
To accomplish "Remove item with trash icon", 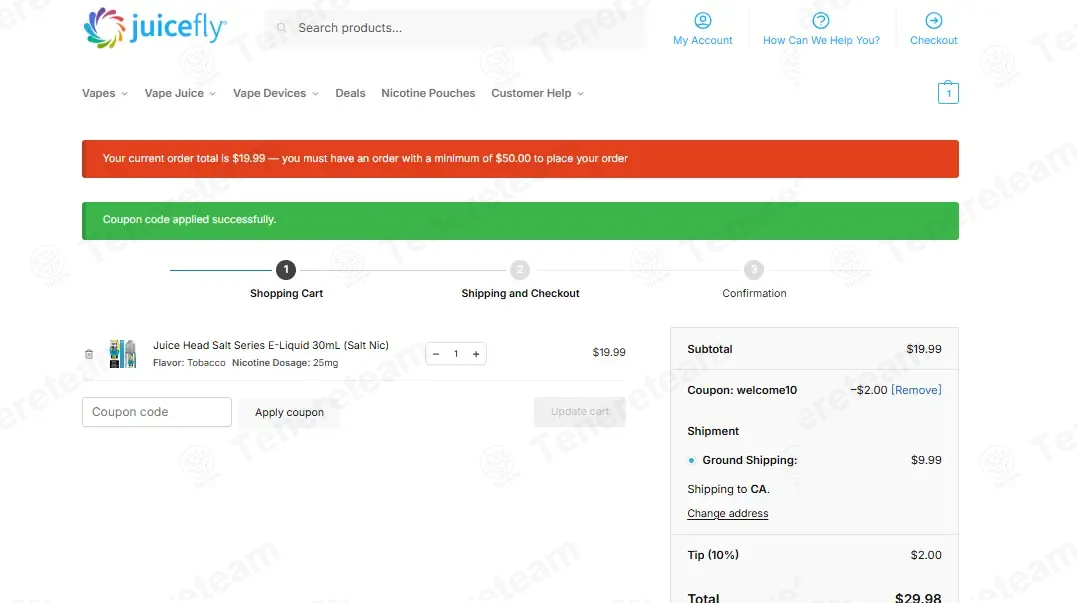I will pyautogui.click(x=89, y=354).
